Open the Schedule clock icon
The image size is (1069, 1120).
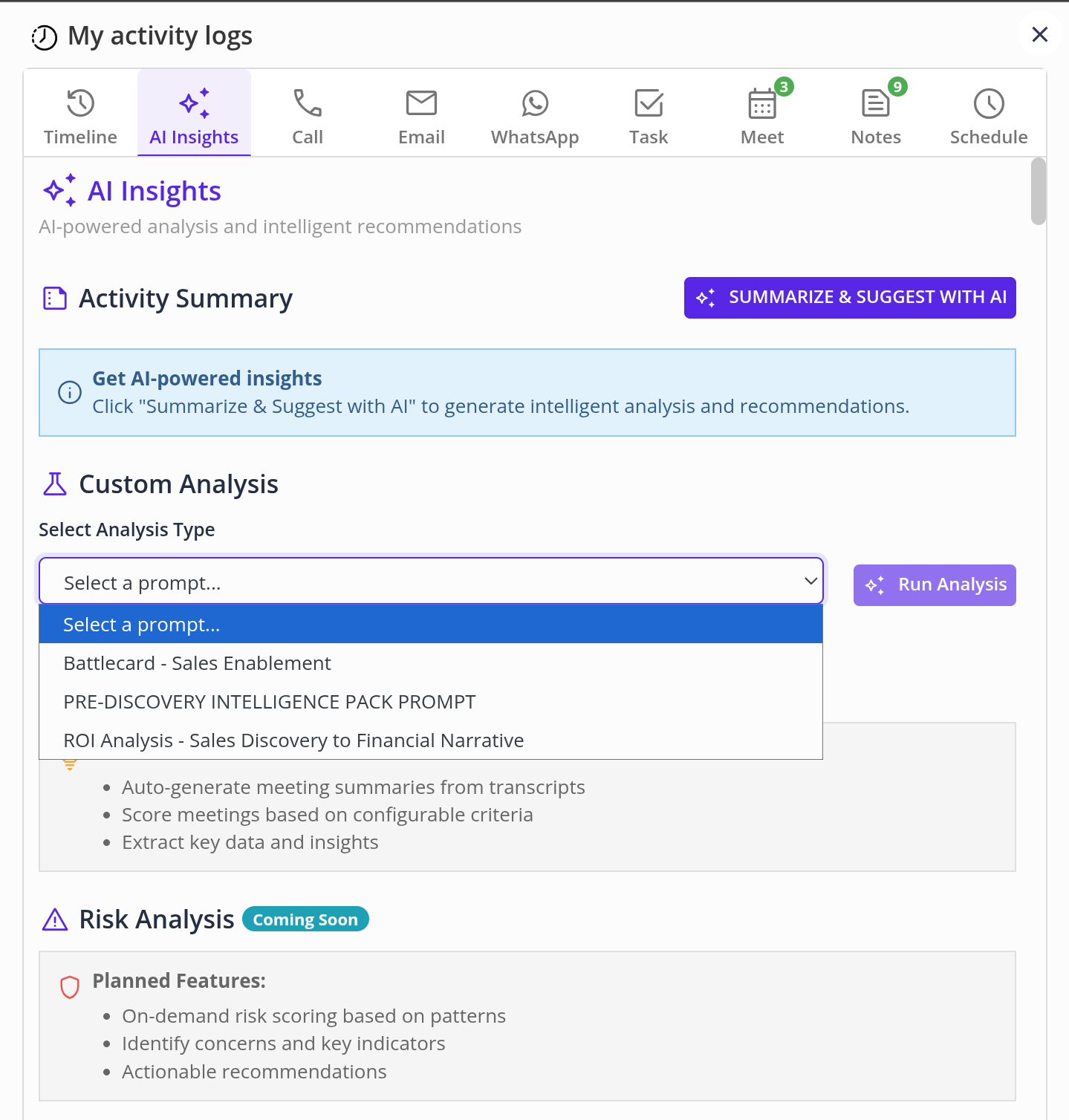pos(989,104)
